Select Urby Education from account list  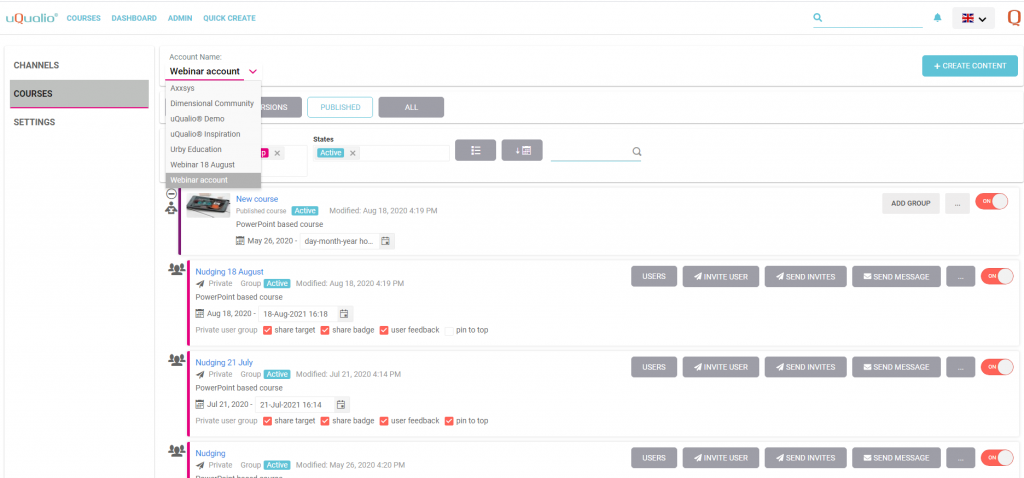click(196, 149)
